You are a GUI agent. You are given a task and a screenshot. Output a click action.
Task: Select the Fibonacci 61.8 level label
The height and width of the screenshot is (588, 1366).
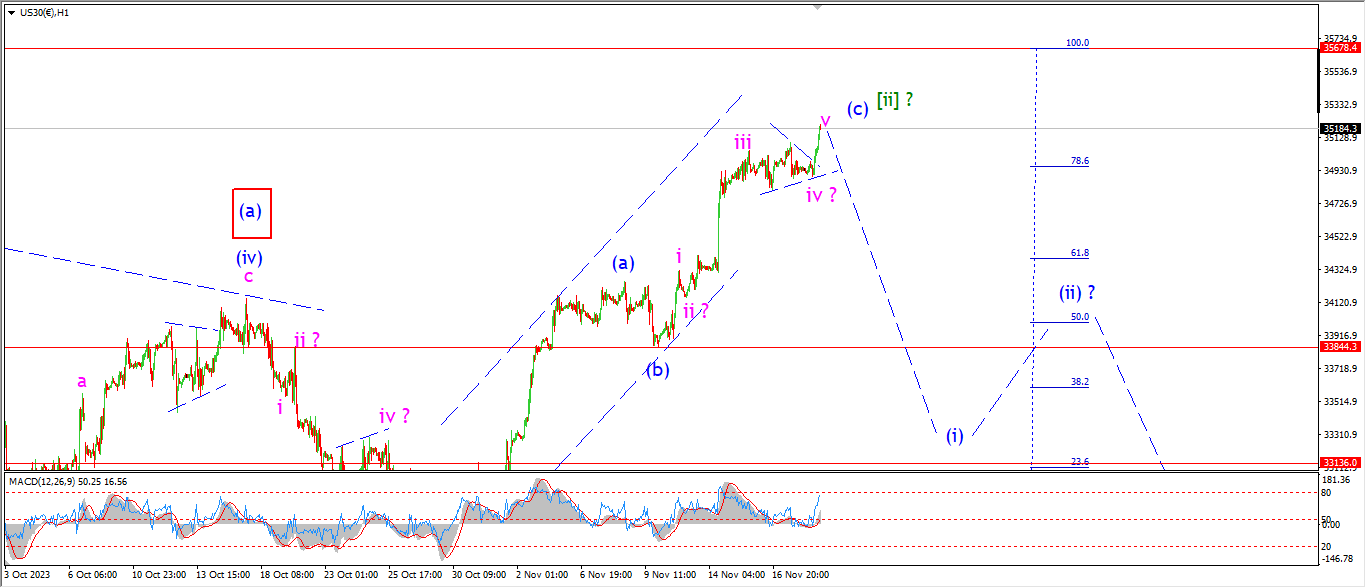pyautogui.click(x=1079, y=254)
